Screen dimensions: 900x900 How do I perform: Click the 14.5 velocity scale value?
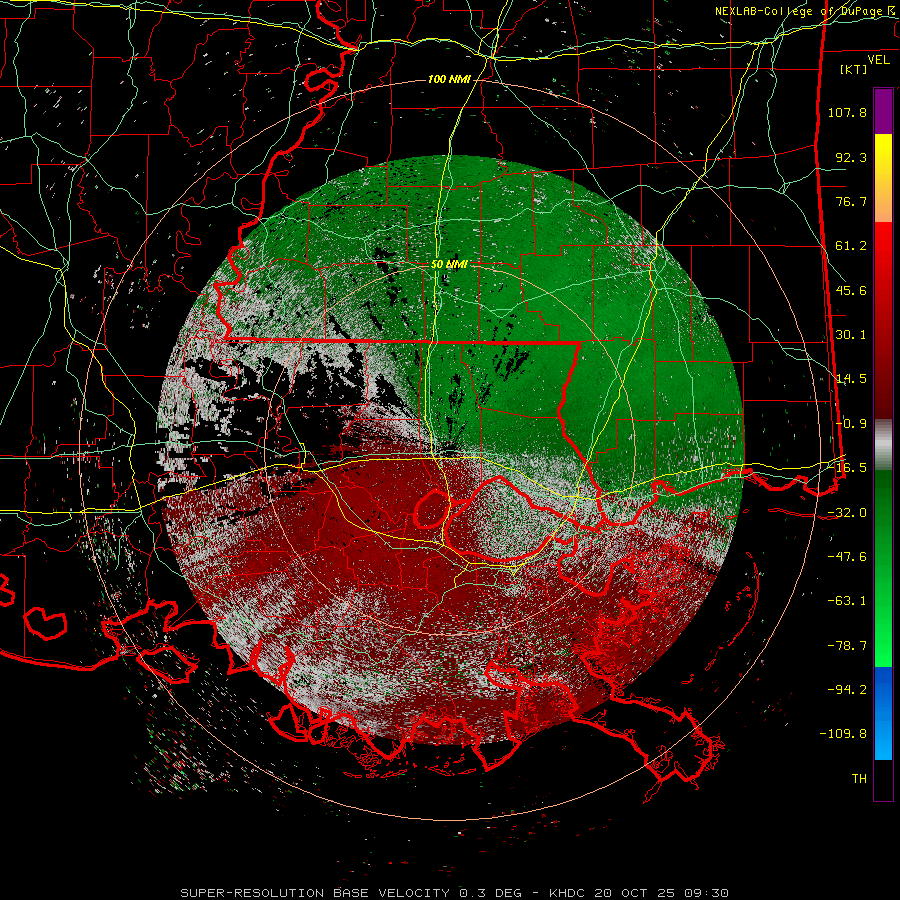851,379
